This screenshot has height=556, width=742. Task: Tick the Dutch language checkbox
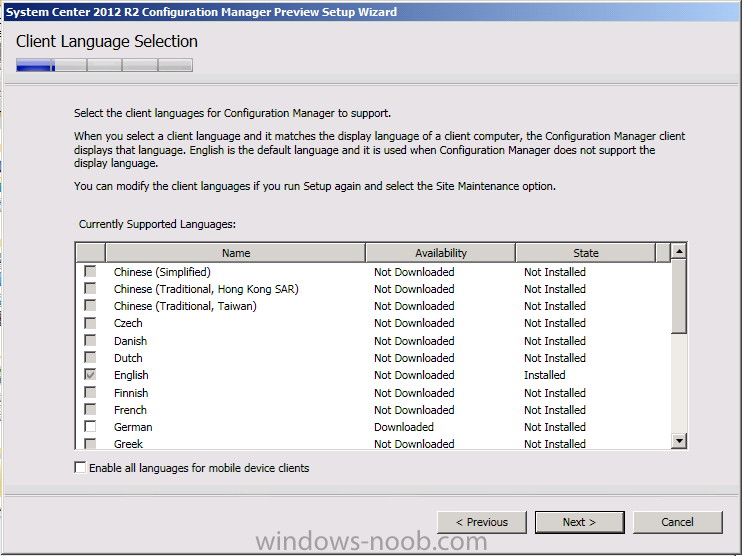coord(90,357)
